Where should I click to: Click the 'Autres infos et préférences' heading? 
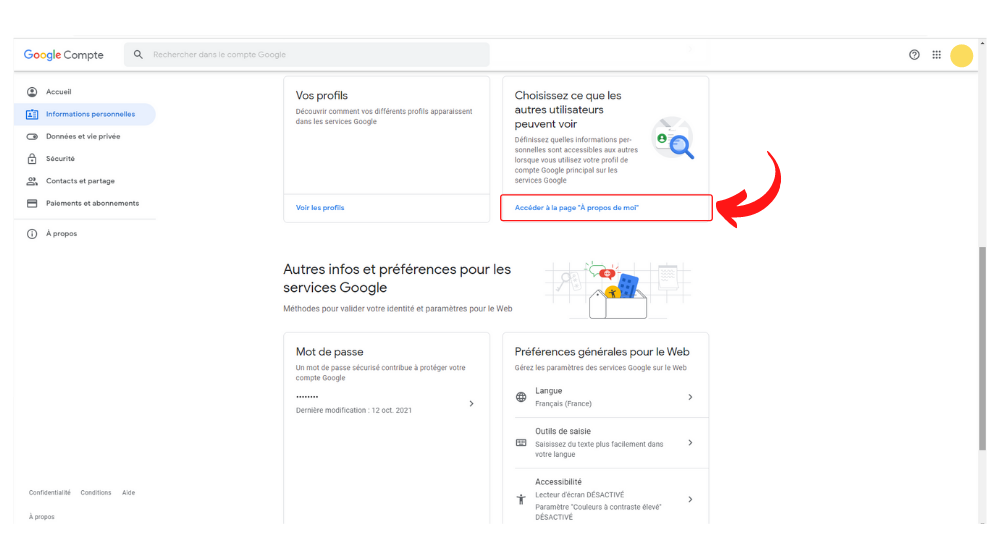397,279
